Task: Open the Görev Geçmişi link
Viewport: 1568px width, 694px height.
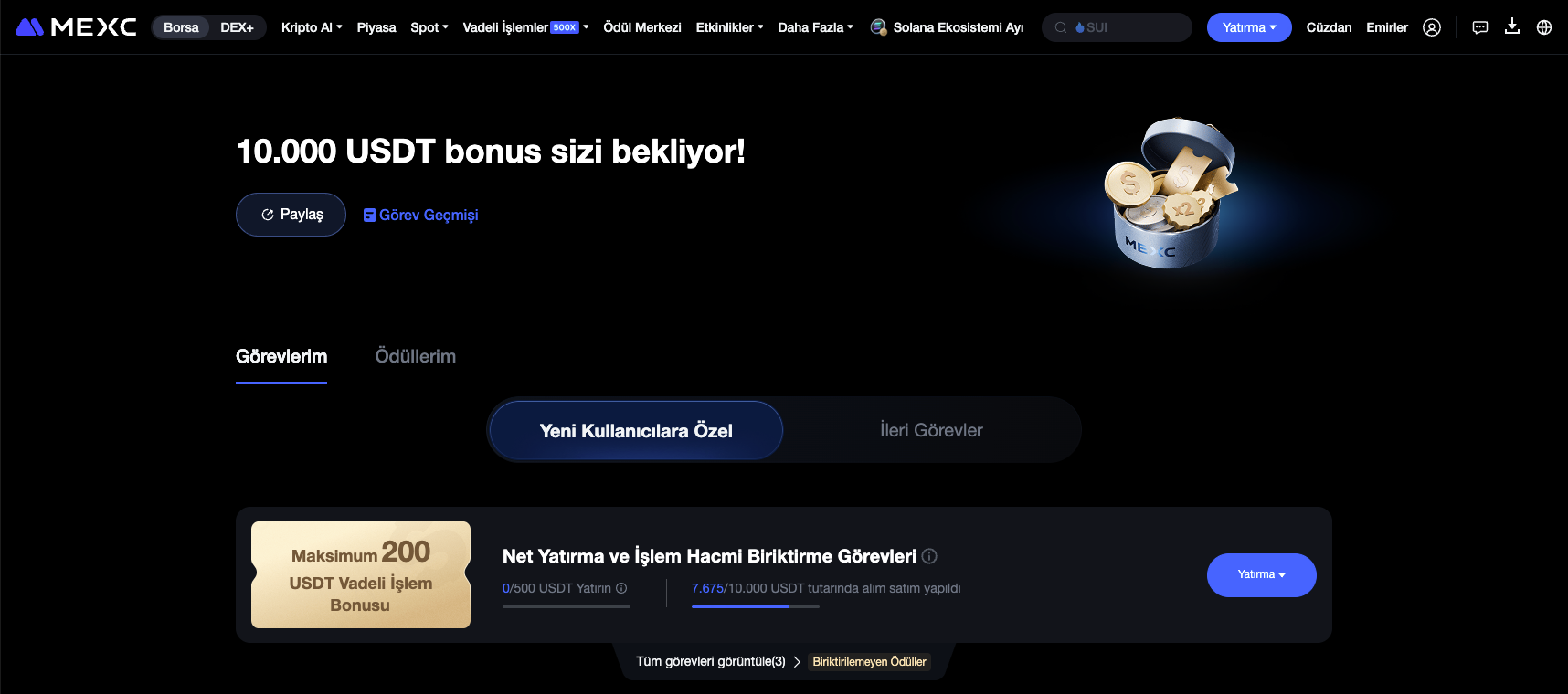Action: 421,215
